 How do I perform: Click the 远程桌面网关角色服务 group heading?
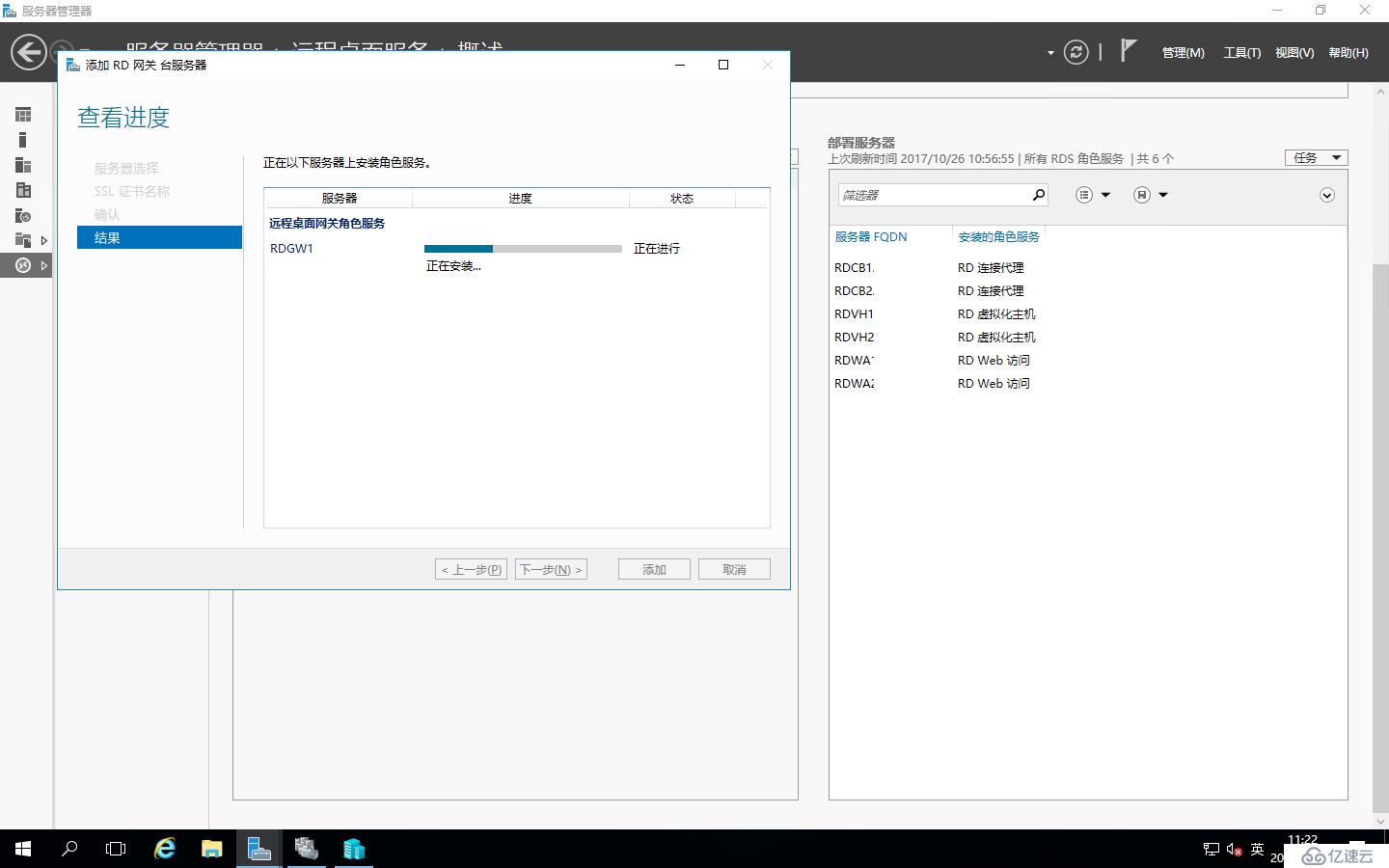[x=327, y=223]
